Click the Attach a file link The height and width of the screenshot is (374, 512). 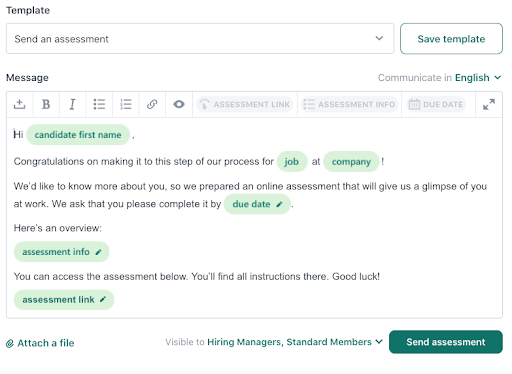pyautogui.click(x=40, y=343)
